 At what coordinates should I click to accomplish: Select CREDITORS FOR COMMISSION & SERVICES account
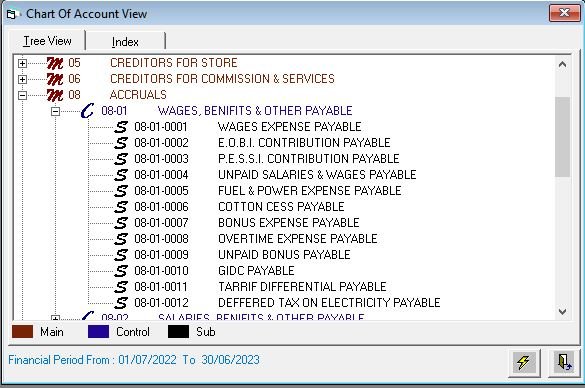[x=222, y=79]
